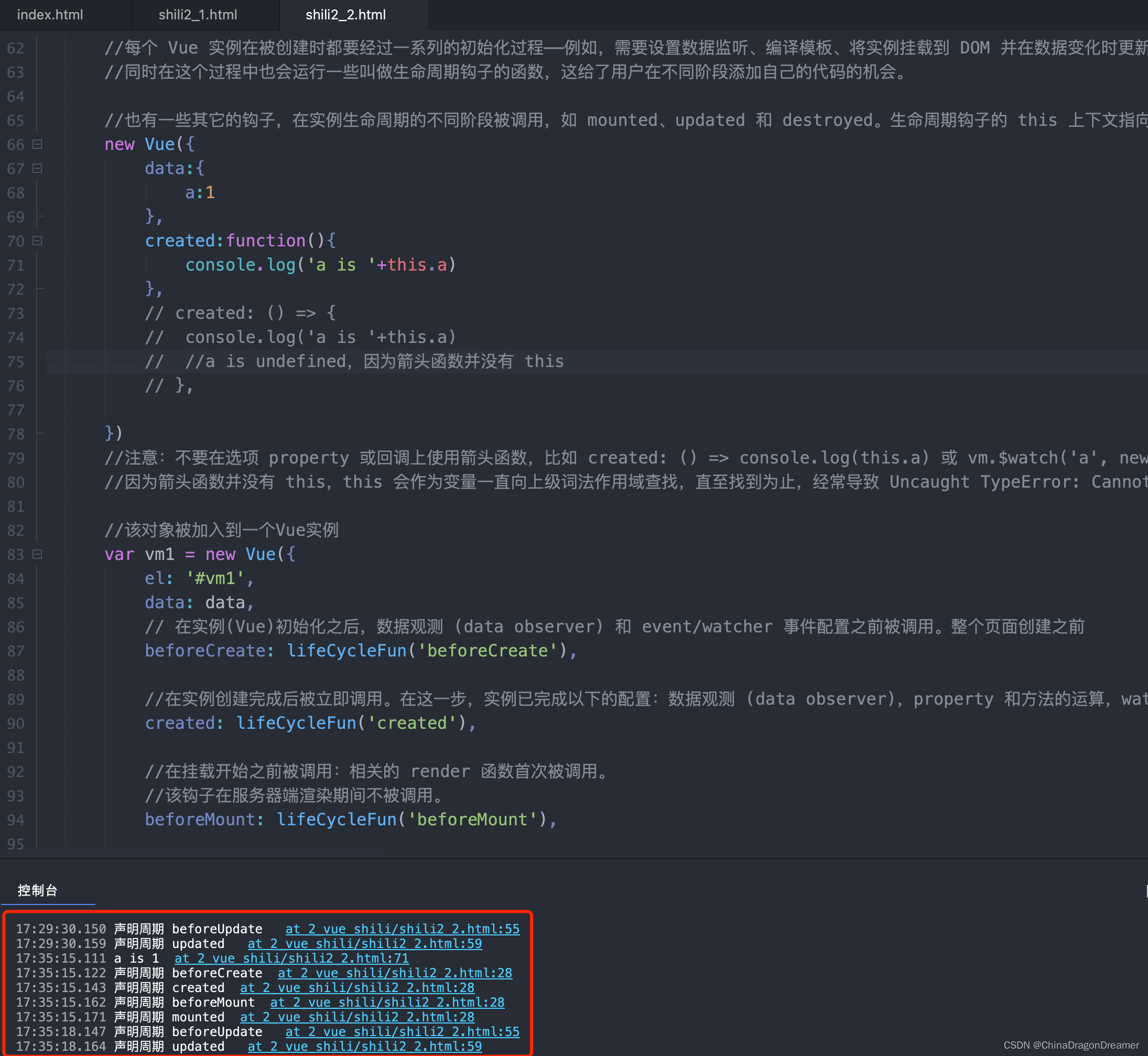Open the 'a is 1' source link shili2_2.html:71
1148x1056 pixels.
(x=292, y=958)
